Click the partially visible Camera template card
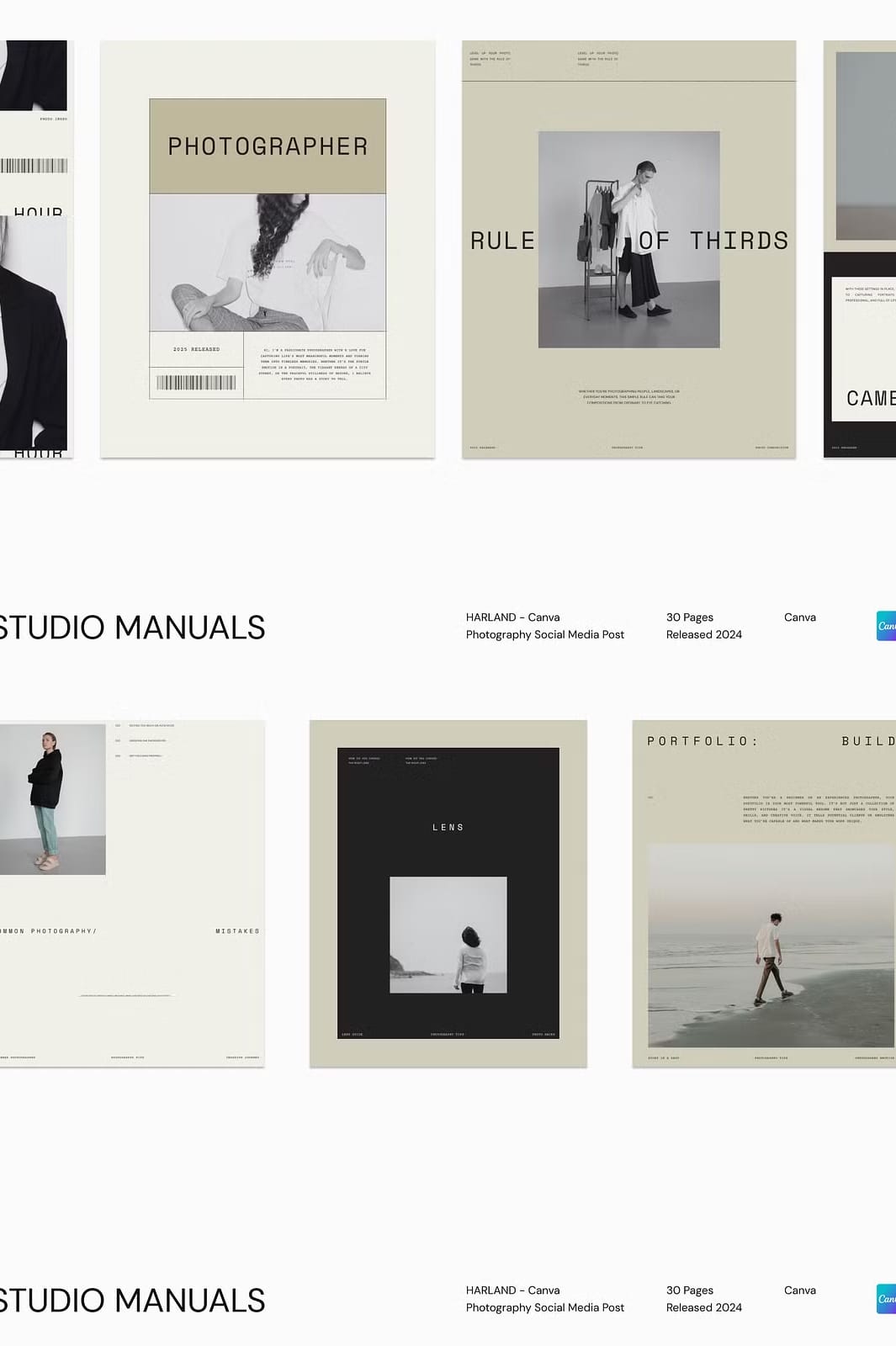Screen dimensions: 896x1346 pyautogui.click(x=859, y=249)
